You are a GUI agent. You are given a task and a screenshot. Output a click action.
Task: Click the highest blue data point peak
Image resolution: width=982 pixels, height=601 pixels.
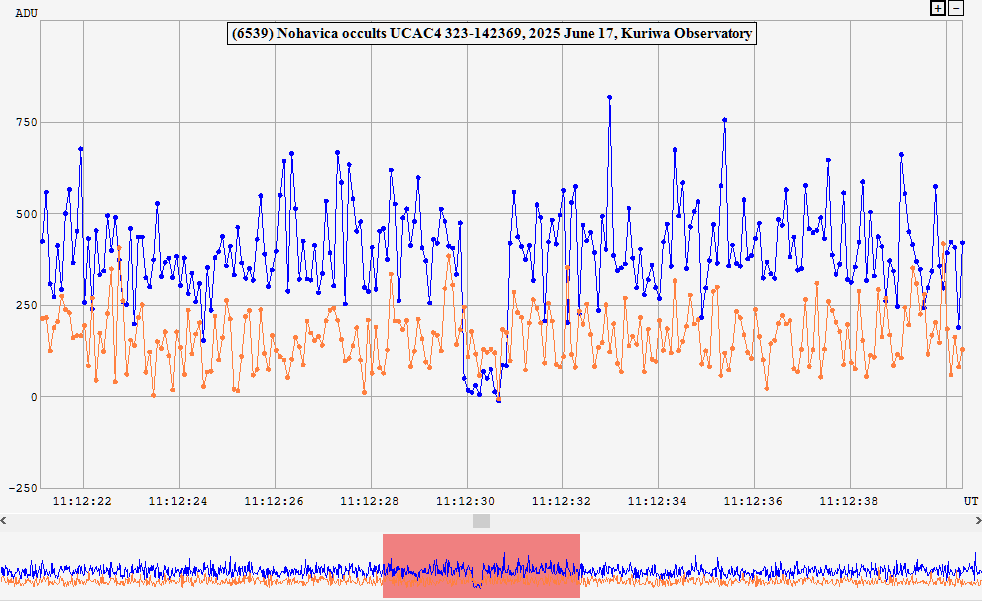[x=609, y=98]
